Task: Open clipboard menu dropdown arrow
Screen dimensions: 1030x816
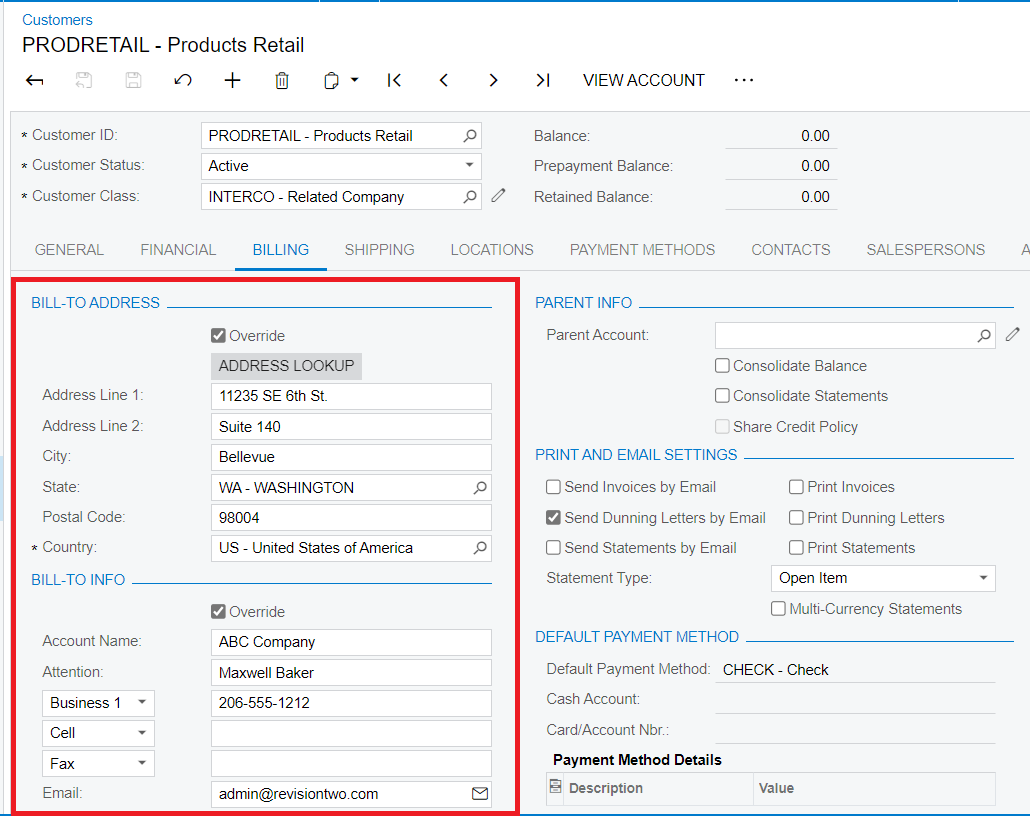Action: coord(355,80)
